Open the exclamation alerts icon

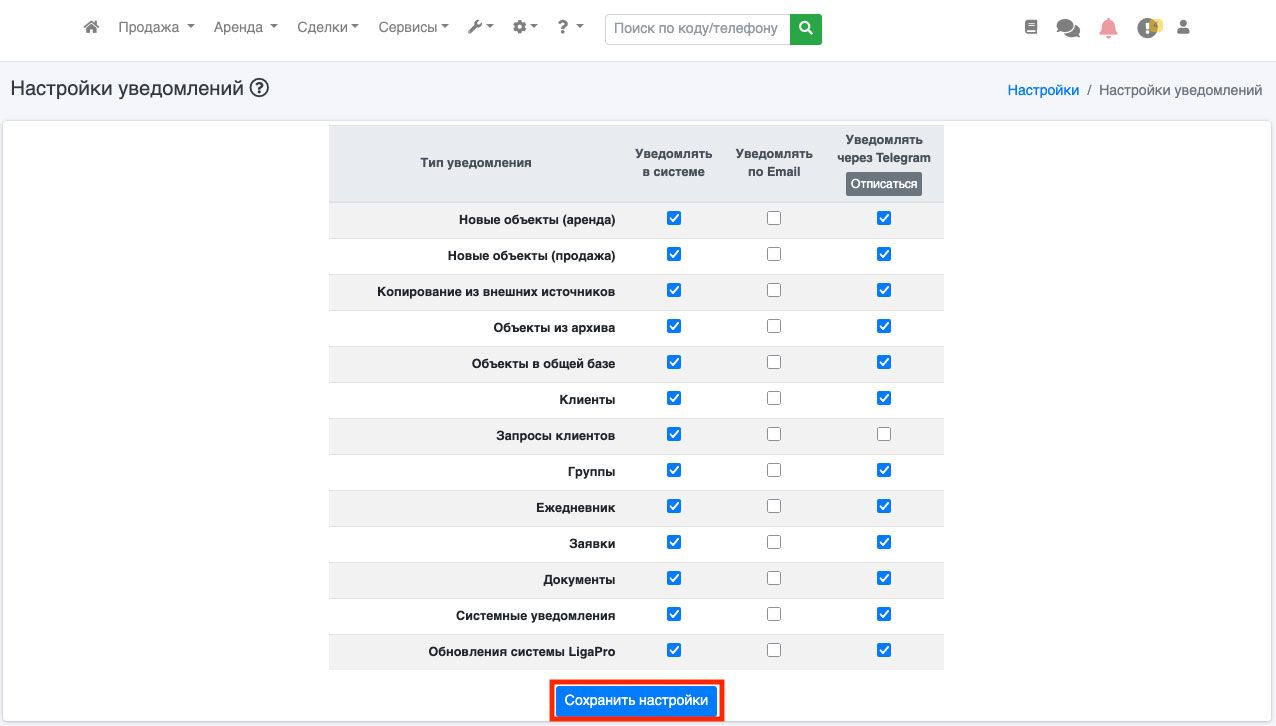(x=1147, y=28)
